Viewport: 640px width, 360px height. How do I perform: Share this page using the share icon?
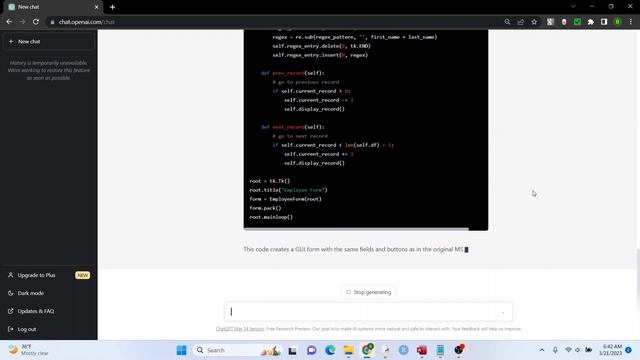pos(521,22)
